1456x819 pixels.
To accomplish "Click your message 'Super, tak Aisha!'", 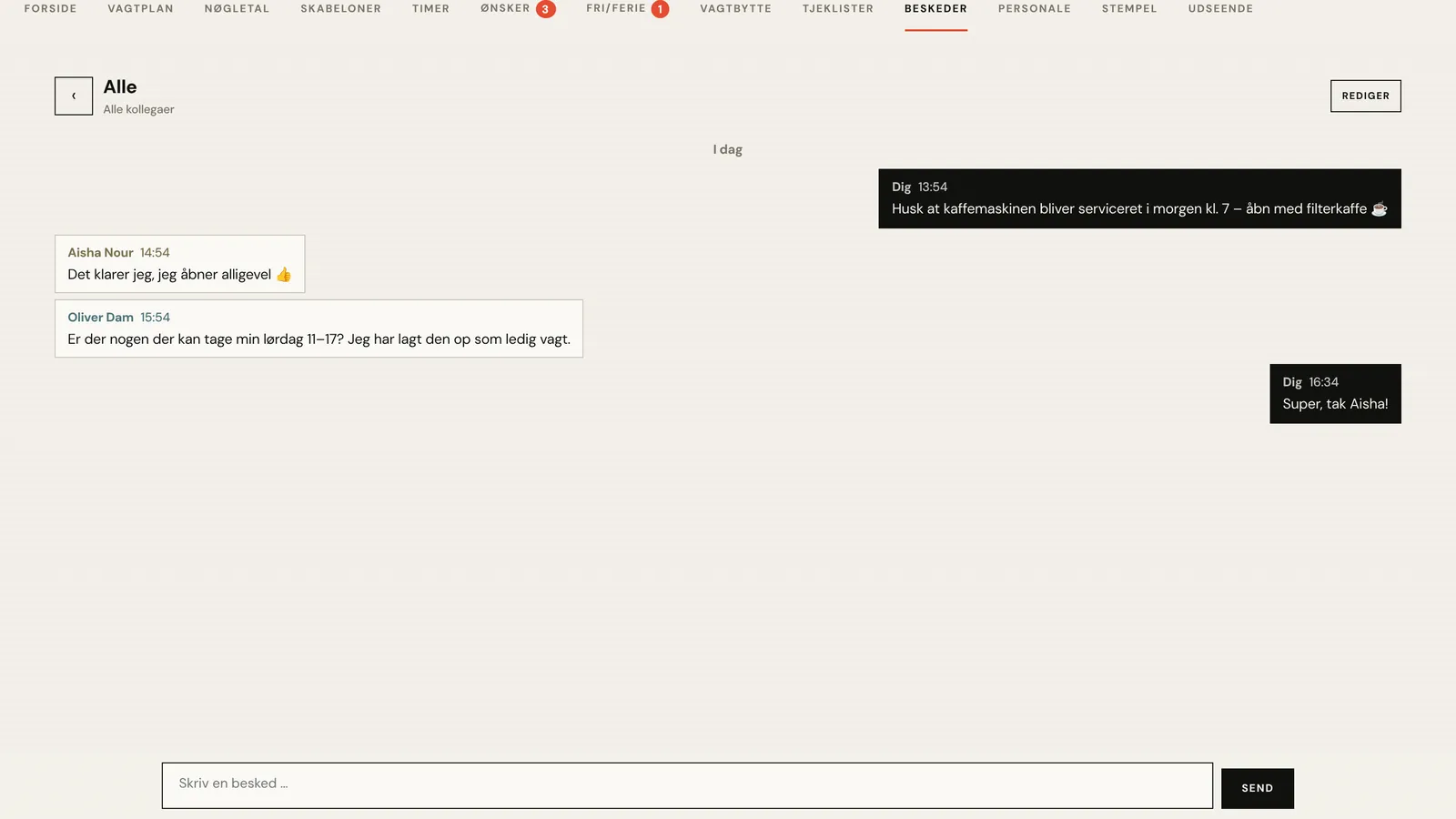I will pyautogui.click(x=1335, y=394).
